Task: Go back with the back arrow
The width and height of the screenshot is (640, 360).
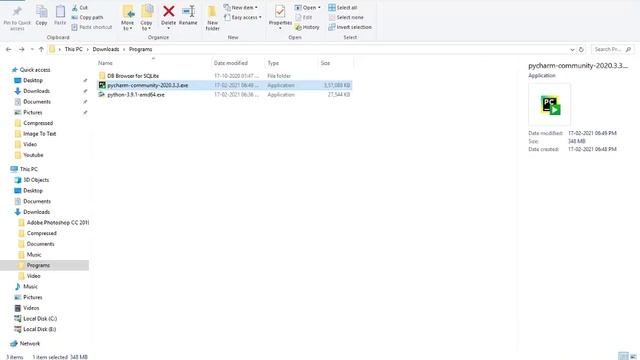Action: point(9,49)
